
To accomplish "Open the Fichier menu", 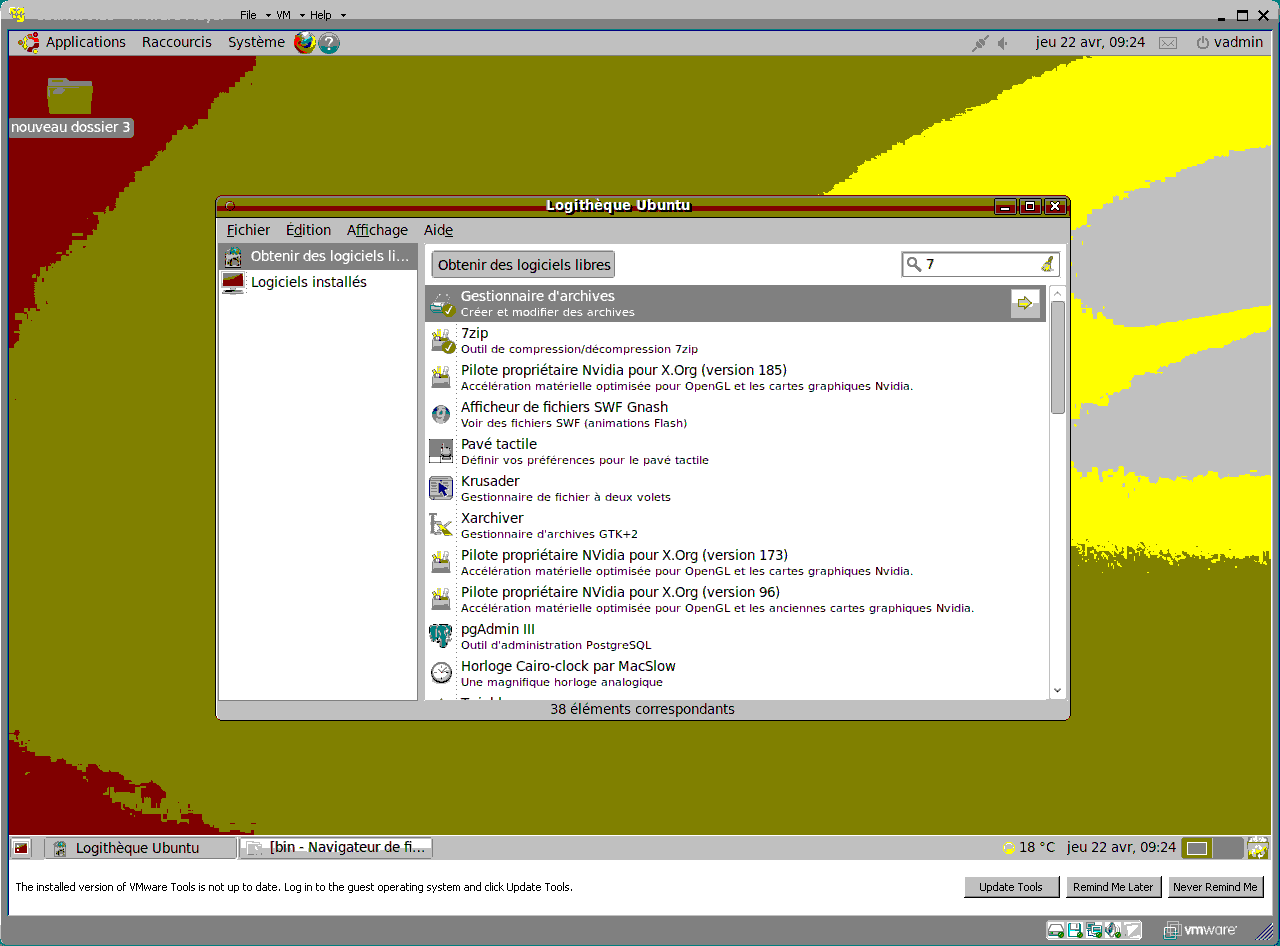I will click(248, 230).
